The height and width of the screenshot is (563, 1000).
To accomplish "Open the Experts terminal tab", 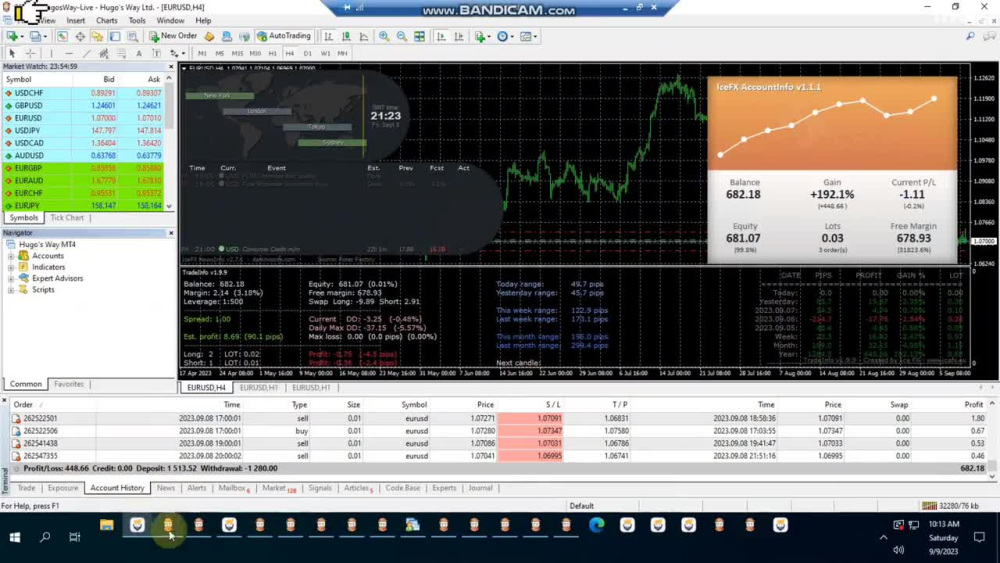I will [x=444, y=488].
